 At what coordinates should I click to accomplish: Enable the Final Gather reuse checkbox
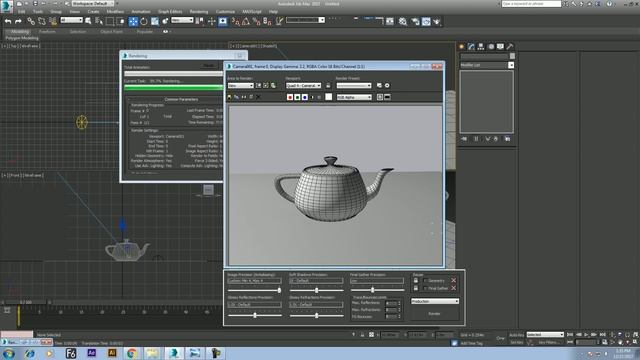click(425, 288)
